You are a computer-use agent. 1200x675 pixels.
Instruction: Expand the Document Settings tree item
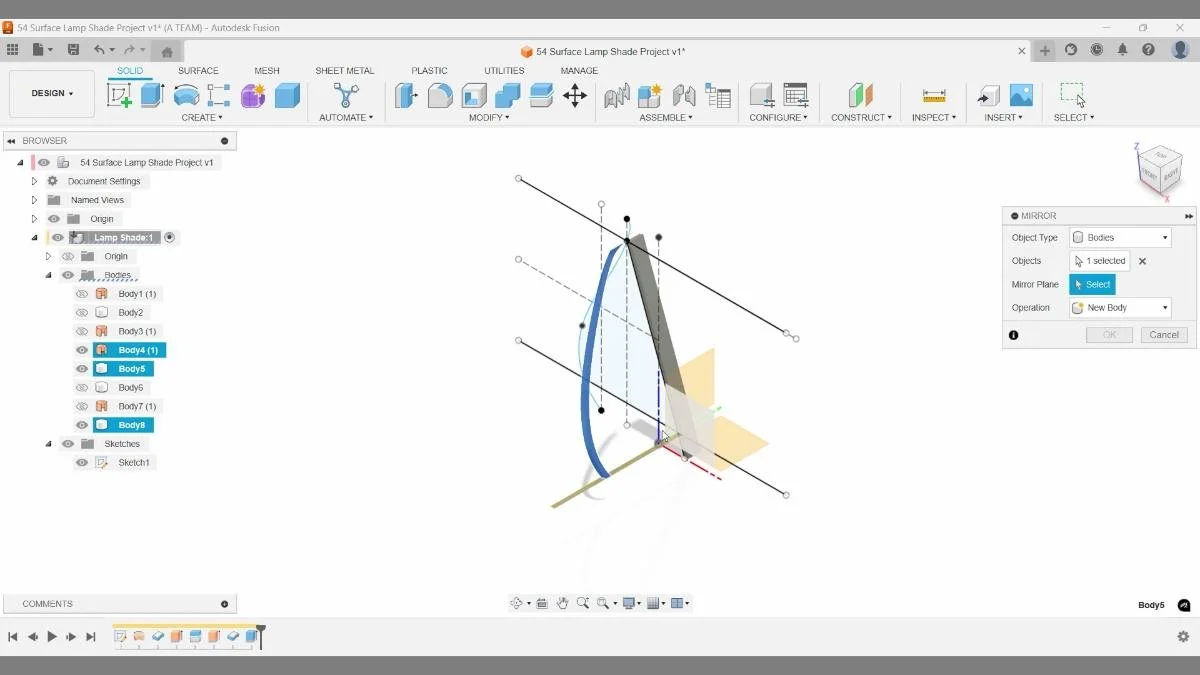(33, 180)
